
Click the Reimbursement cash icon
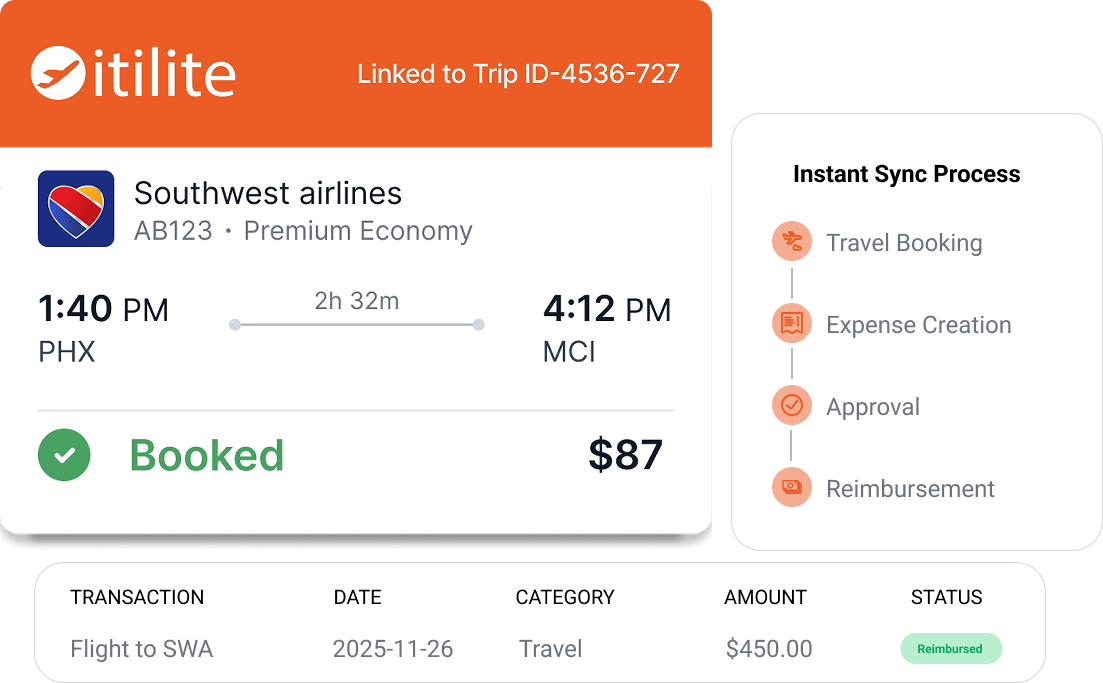pos(791,488)
